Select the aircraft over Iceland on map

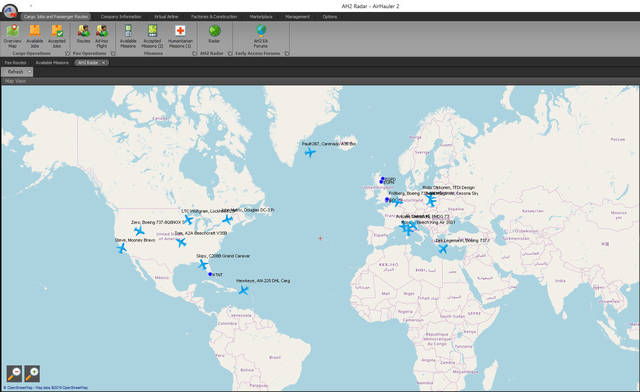pyautogui.click(x=310, y=152)
